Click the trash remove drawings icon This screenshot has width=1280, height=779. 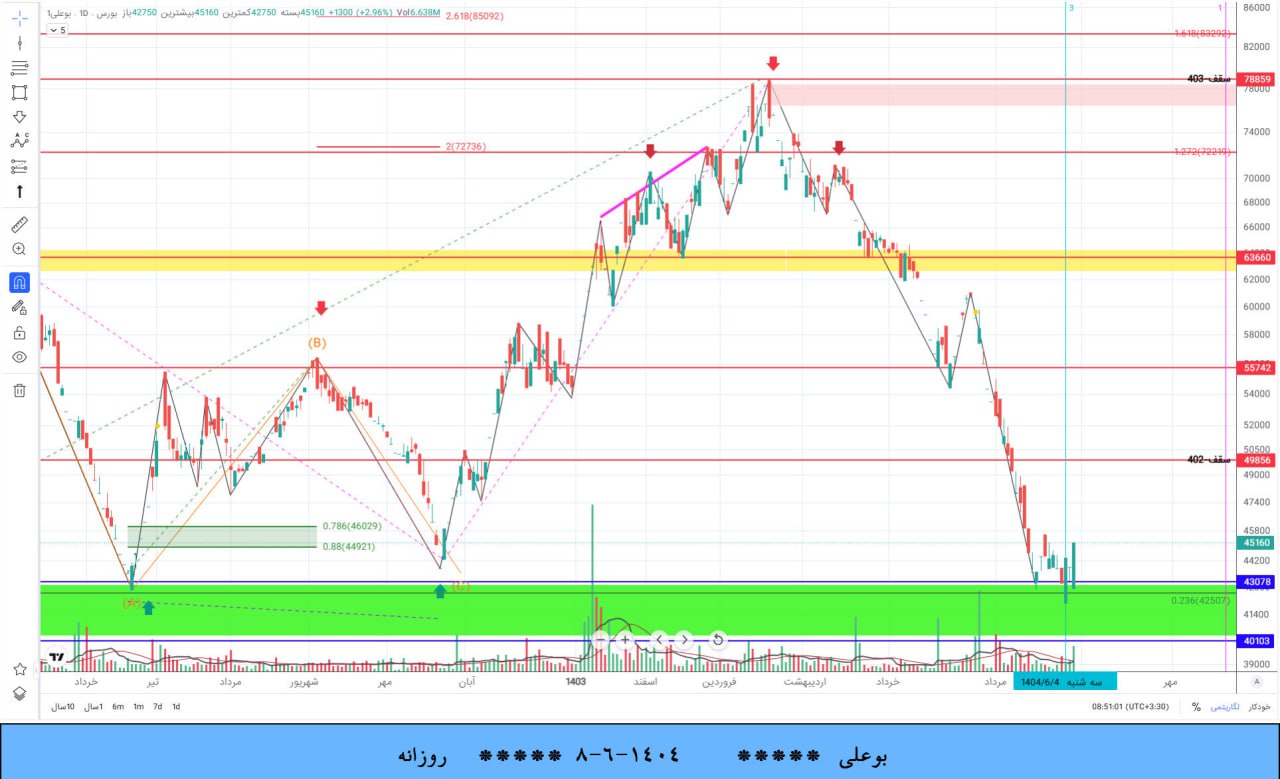coord(19,391)
